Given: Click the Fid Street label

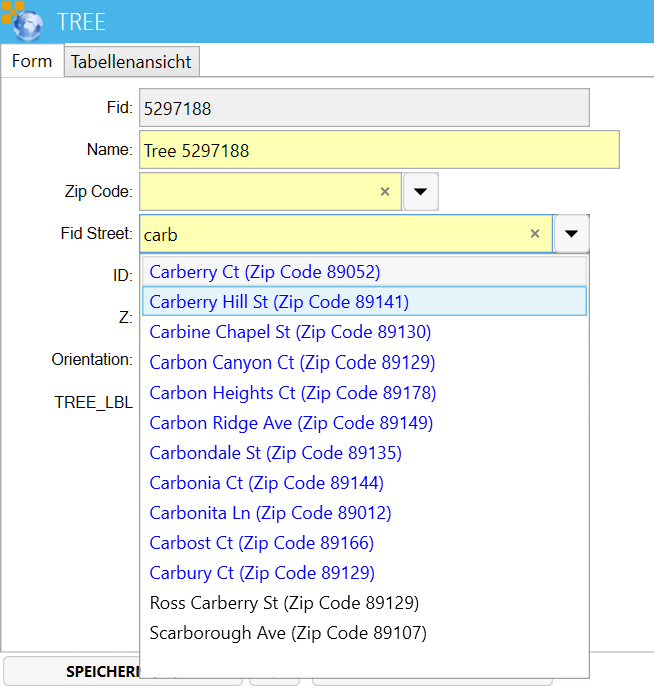Looking at the screenshot, I should click(x=96, y=233).
